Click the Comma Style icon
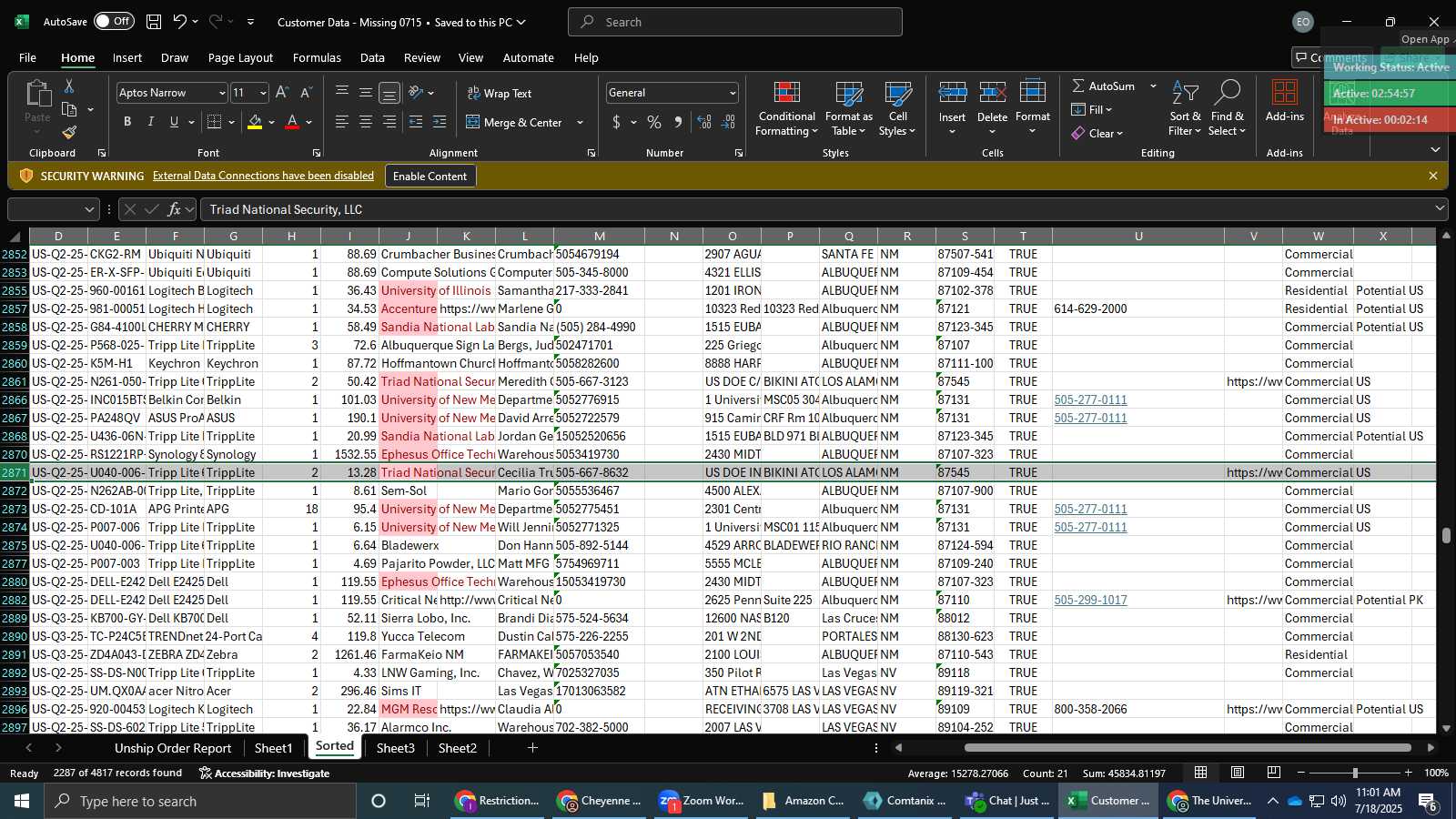1456x819 pixels. tap(678, 122)
